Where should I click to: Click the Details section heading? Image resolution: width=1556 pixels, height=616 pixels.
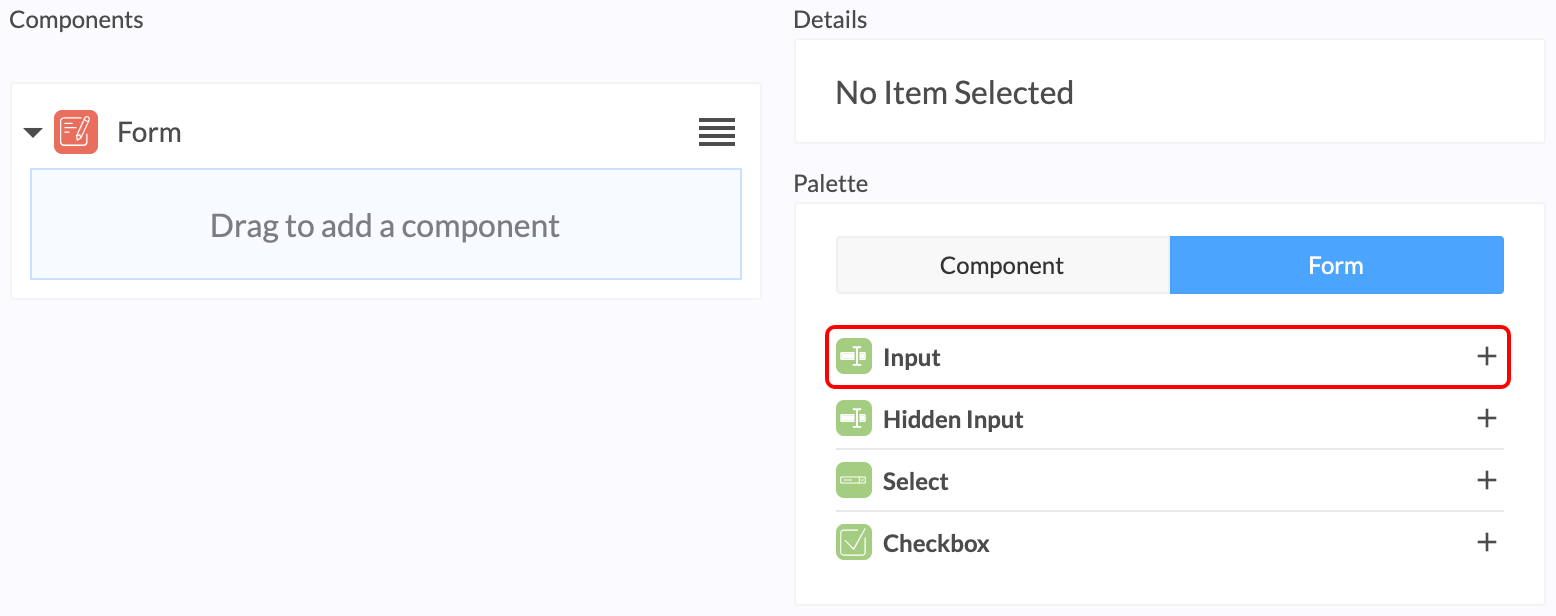point(830,19)
